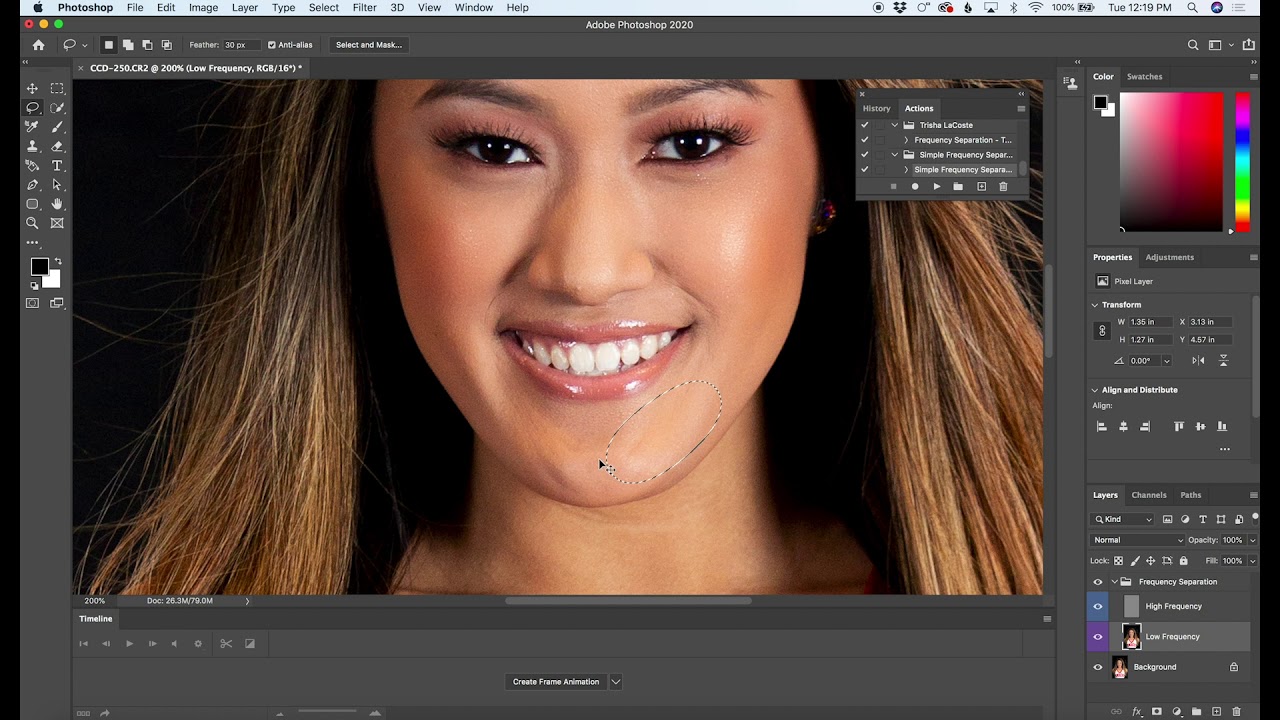Open the Filter menu

coord(364,7)
